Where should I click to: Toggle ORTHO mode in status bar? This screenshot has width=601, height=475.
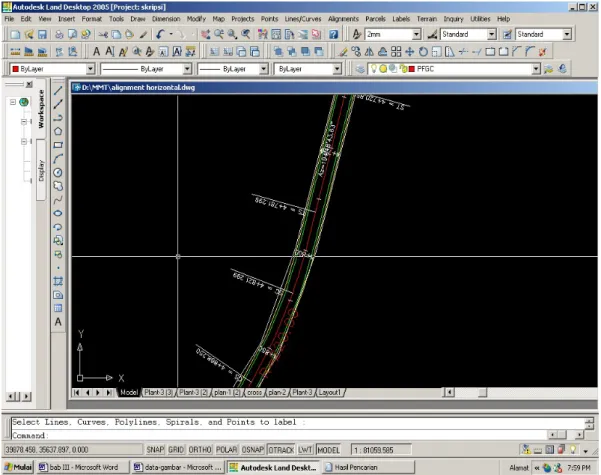(x=200, y=449)
